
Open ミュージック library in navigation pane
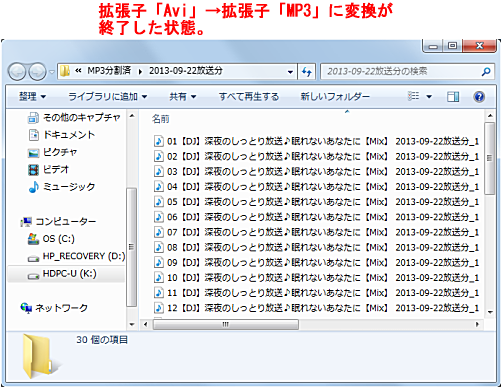pyautogui.click(x=62, y=187)
